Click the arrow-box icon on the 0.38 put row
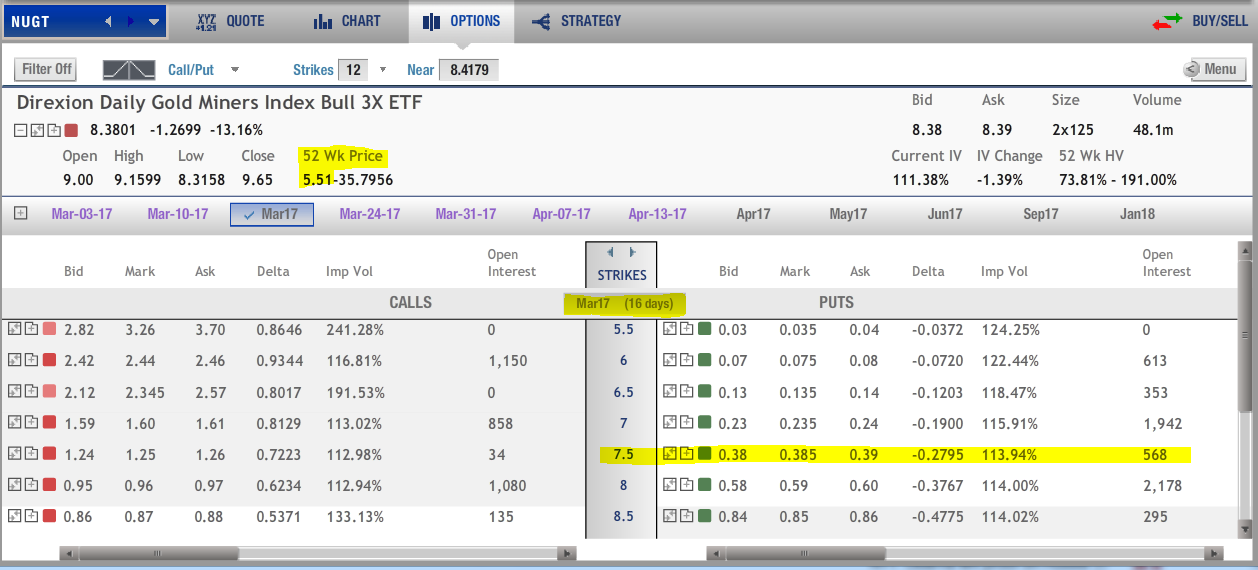 (x=670, y=455)
